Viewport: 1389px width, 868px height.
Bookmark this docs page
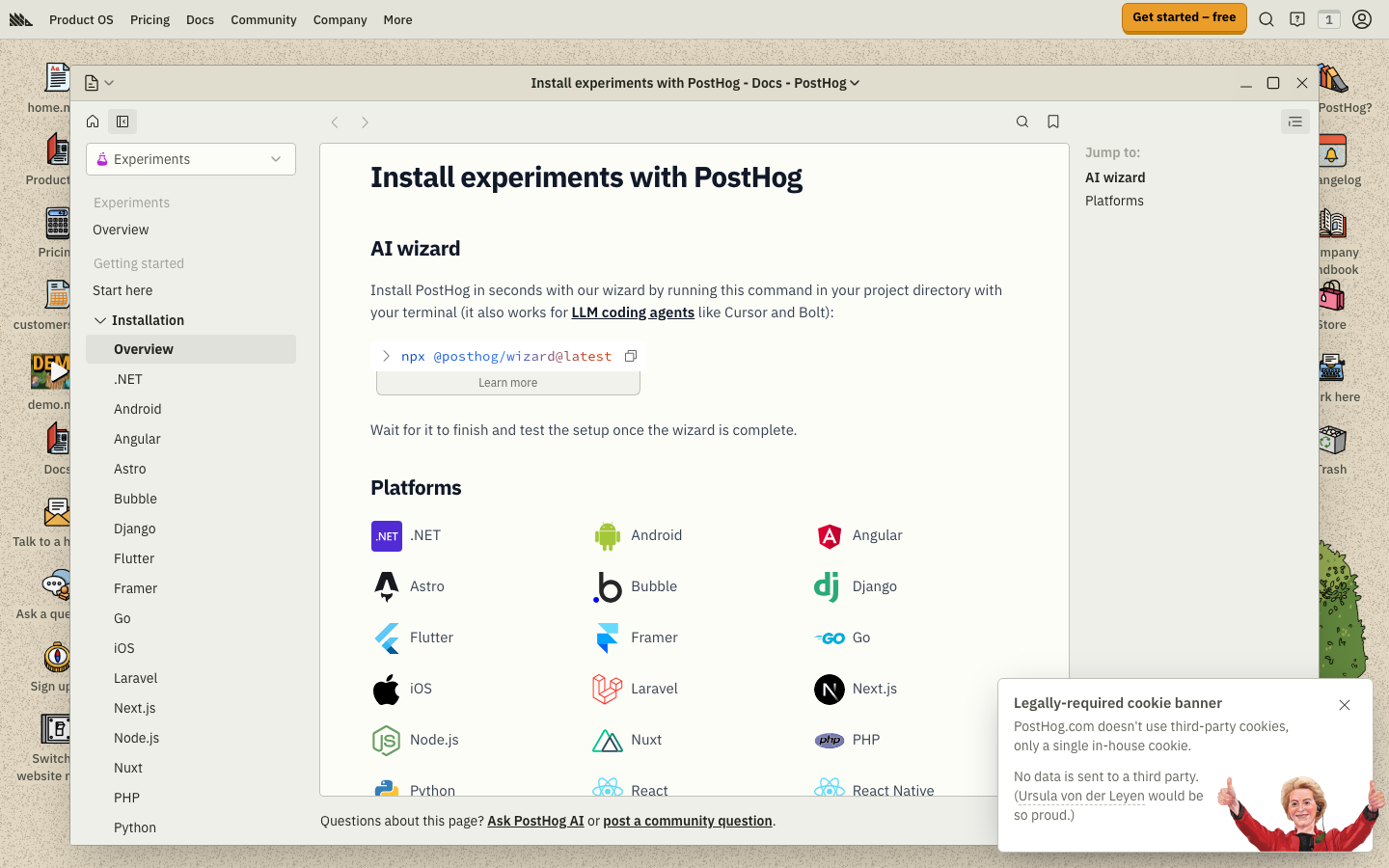[1053, 122]
